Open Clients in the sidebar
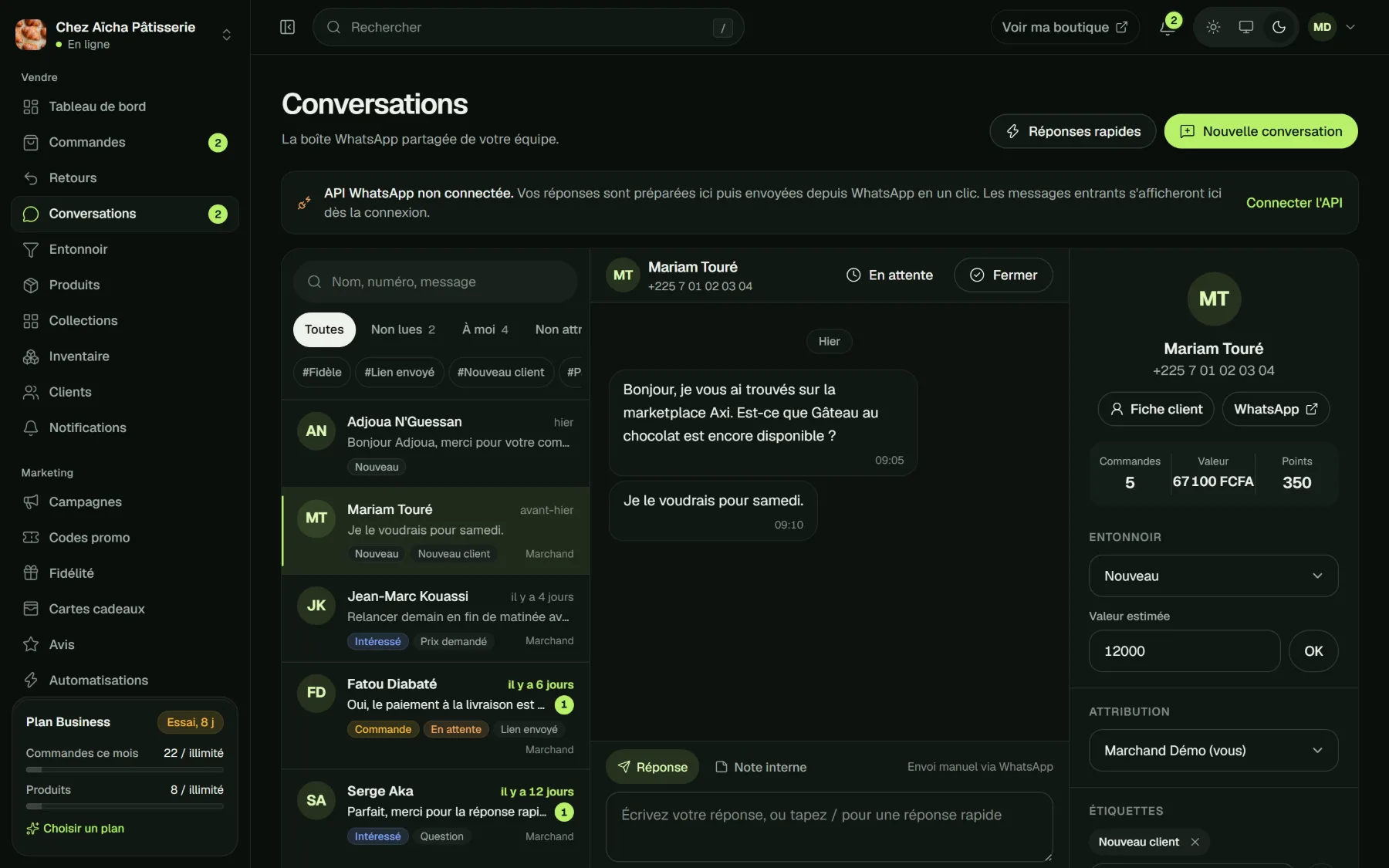Image resolution: width=1389 pixels, height=868 pixels. click(x=125, y=392)
